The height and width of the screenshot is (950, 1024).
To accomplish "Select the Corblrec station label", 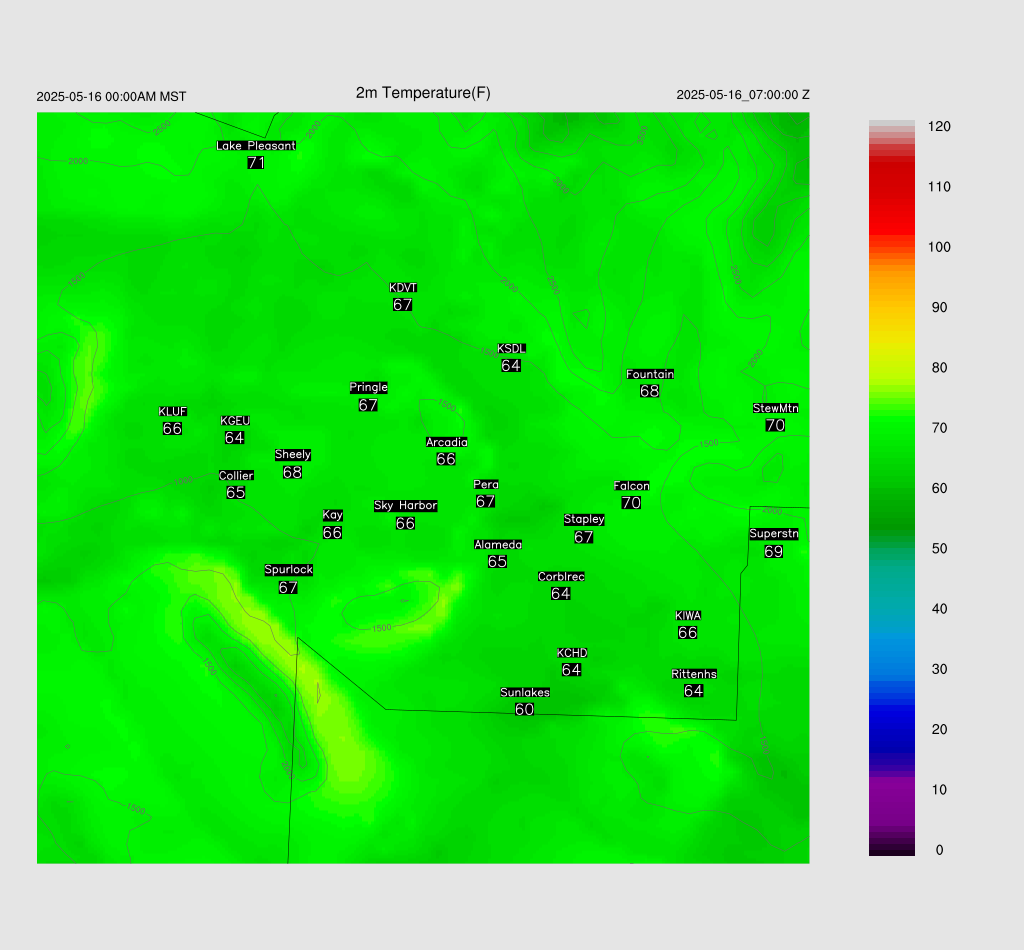I will (561, 577).
